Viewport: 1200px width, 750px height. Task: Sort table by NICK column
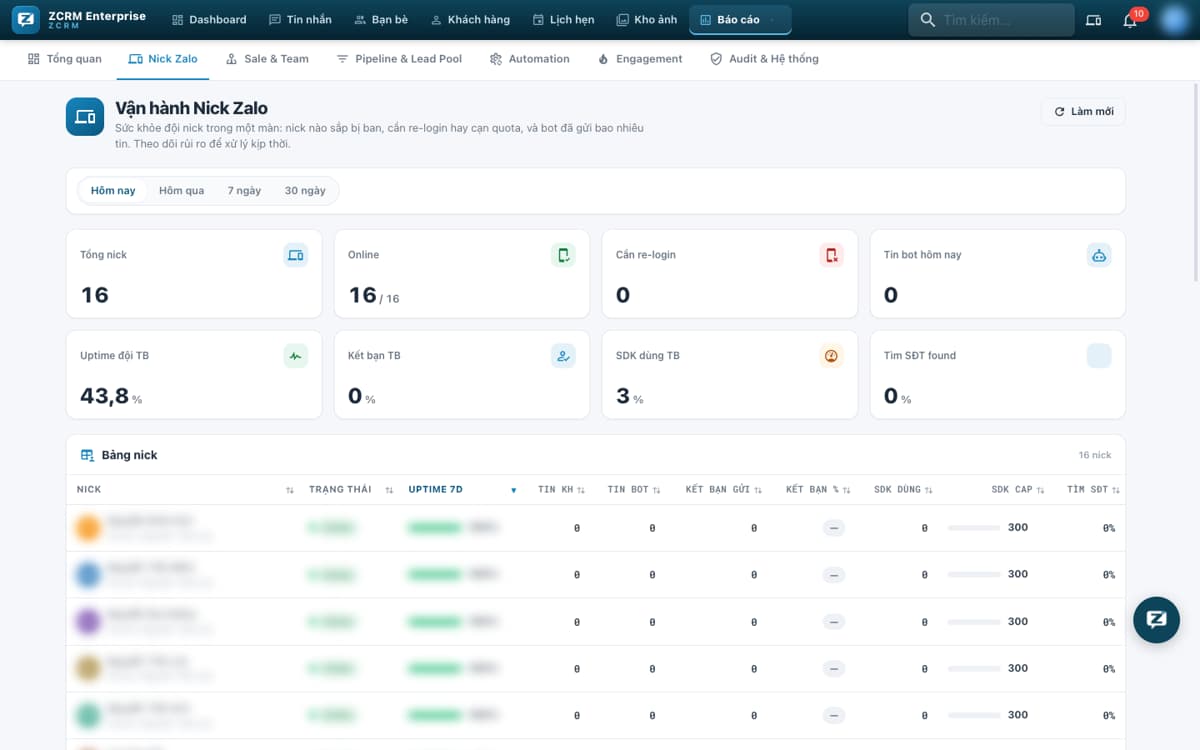[185, 490]
